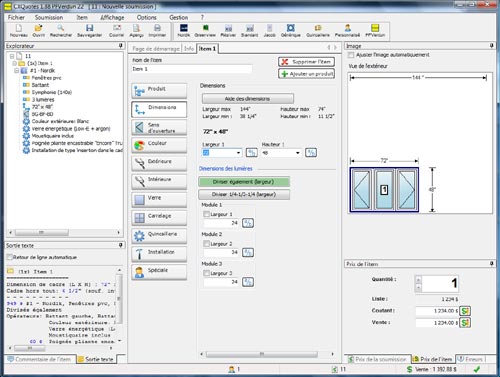The image size is (500, 377).
Task: Open the Verre section button
Action: tap(159, 199)
